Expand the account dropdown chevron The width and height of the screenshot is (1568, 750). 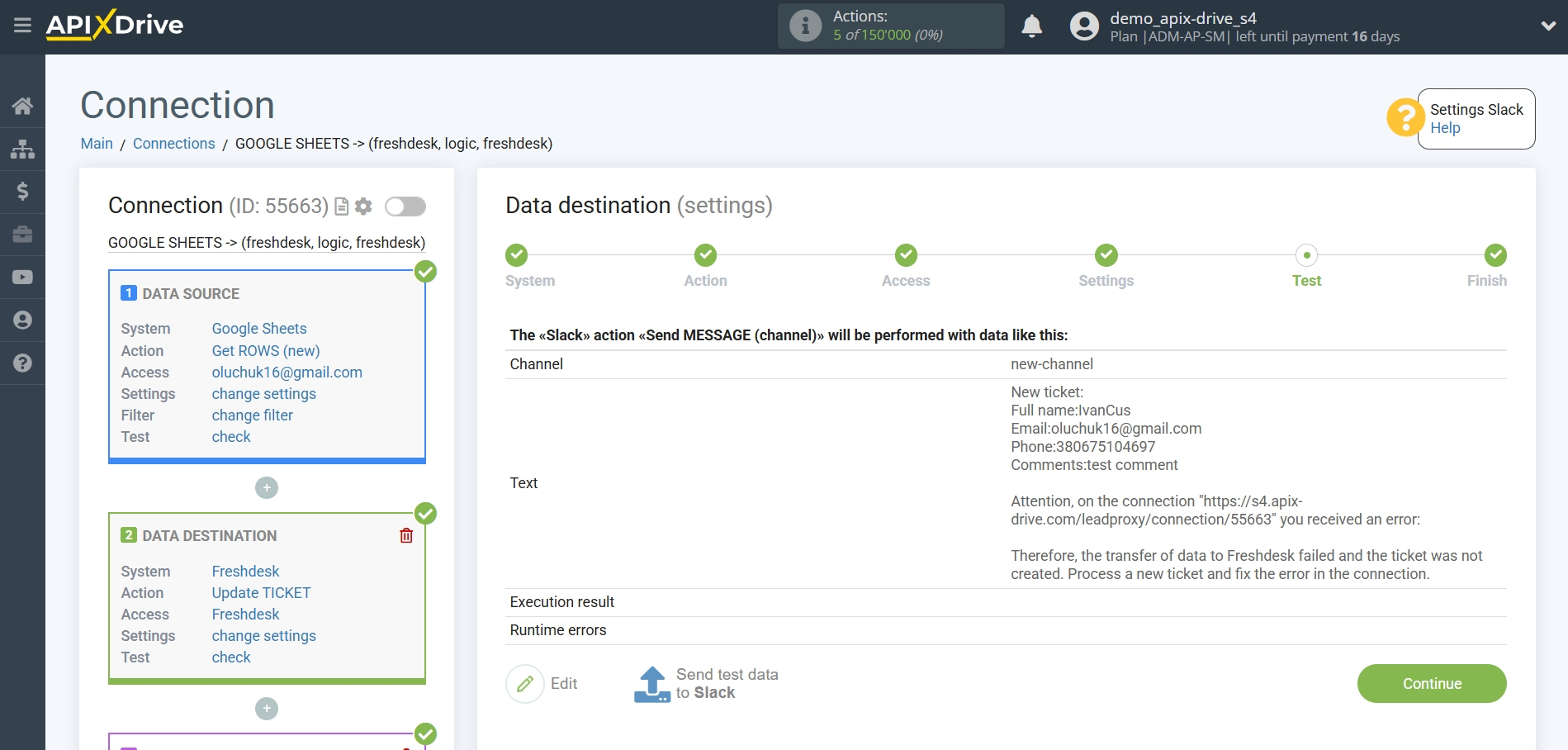click(1548, 26)
